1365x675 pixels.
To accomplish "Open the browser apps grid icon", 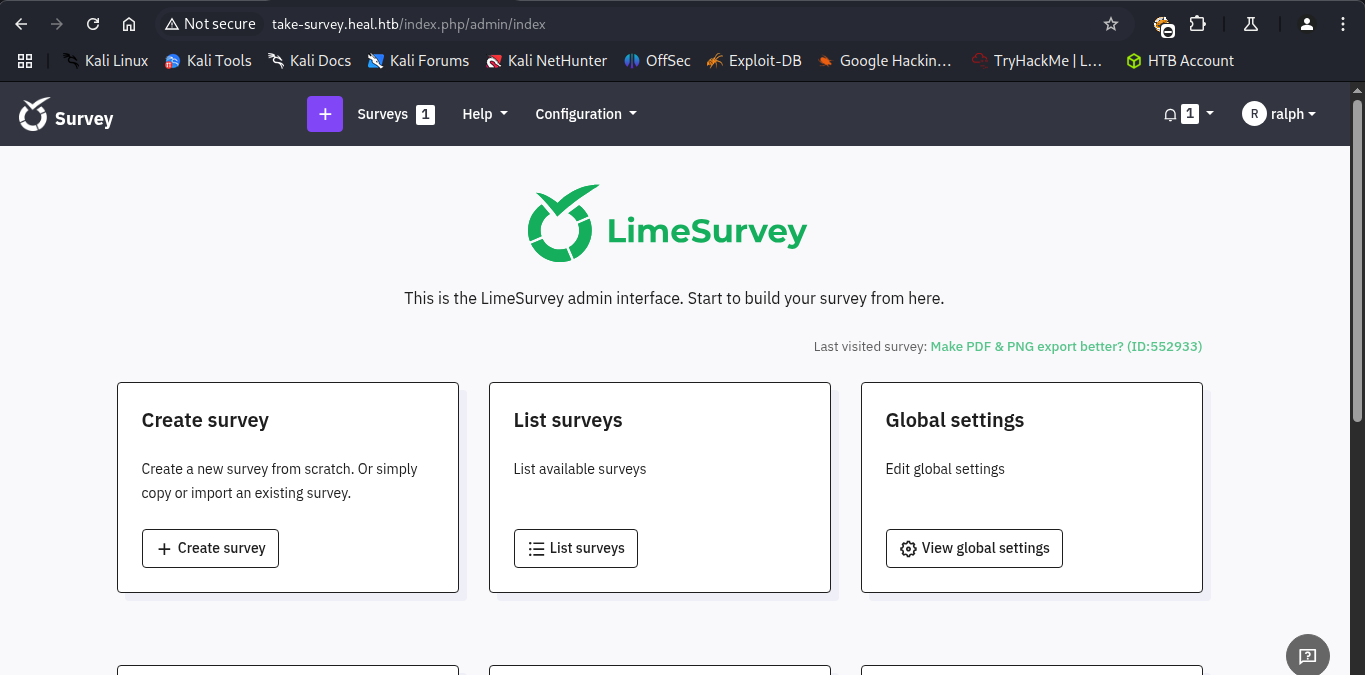I will [x=25, y=61].
